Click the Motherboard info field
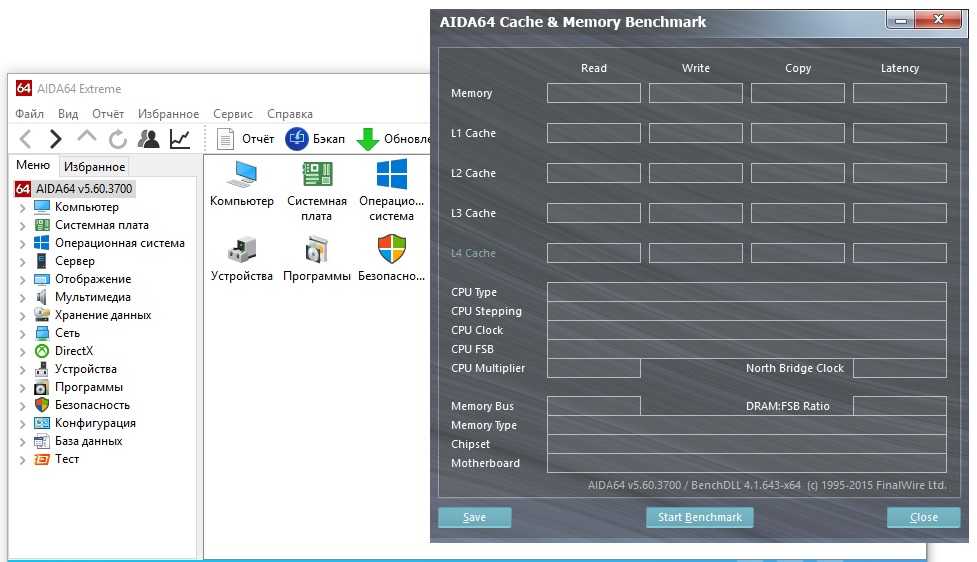 point(746,463)
